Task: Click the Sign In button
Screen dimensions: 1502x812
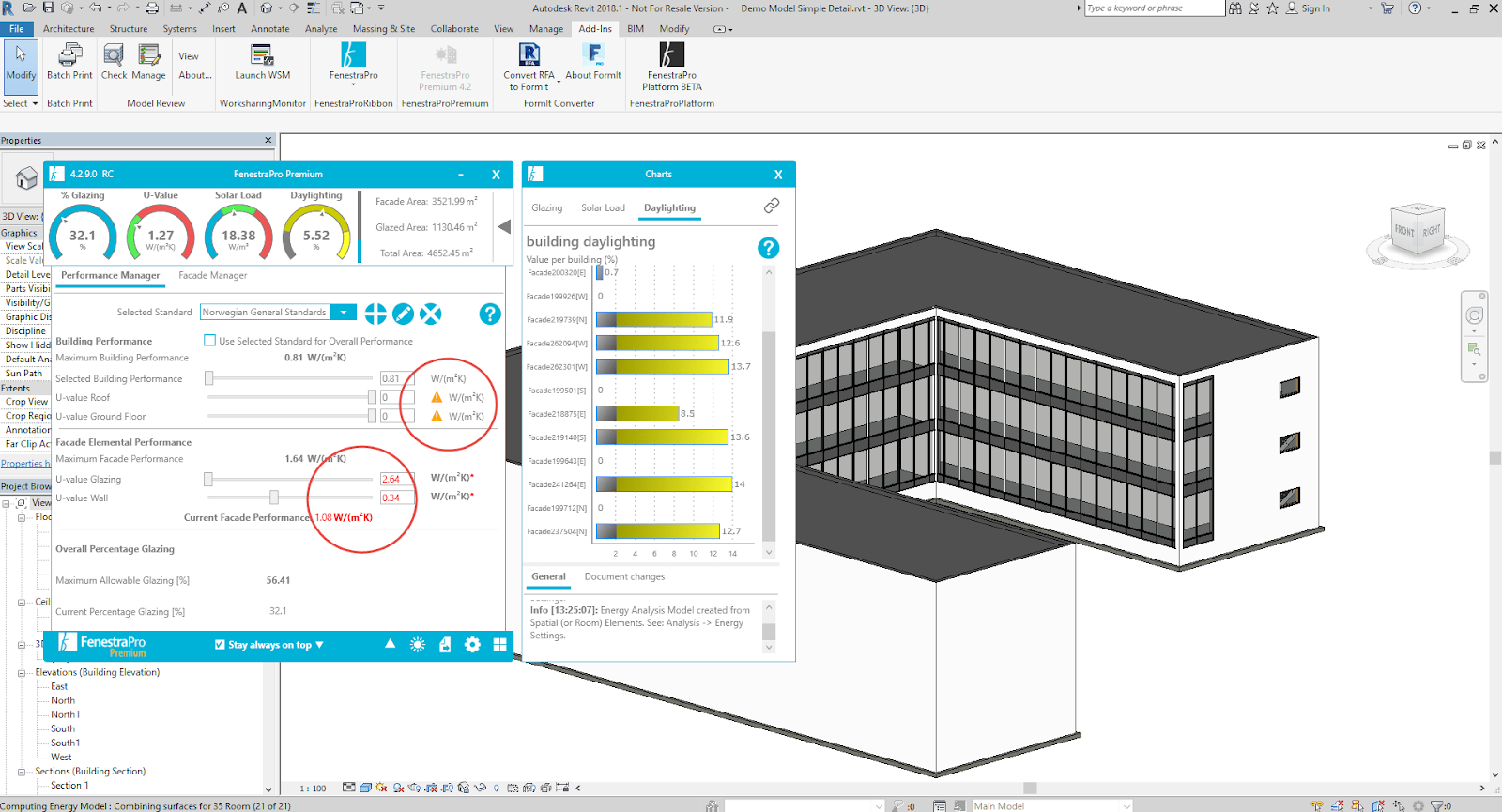Action: point(1308,8)
